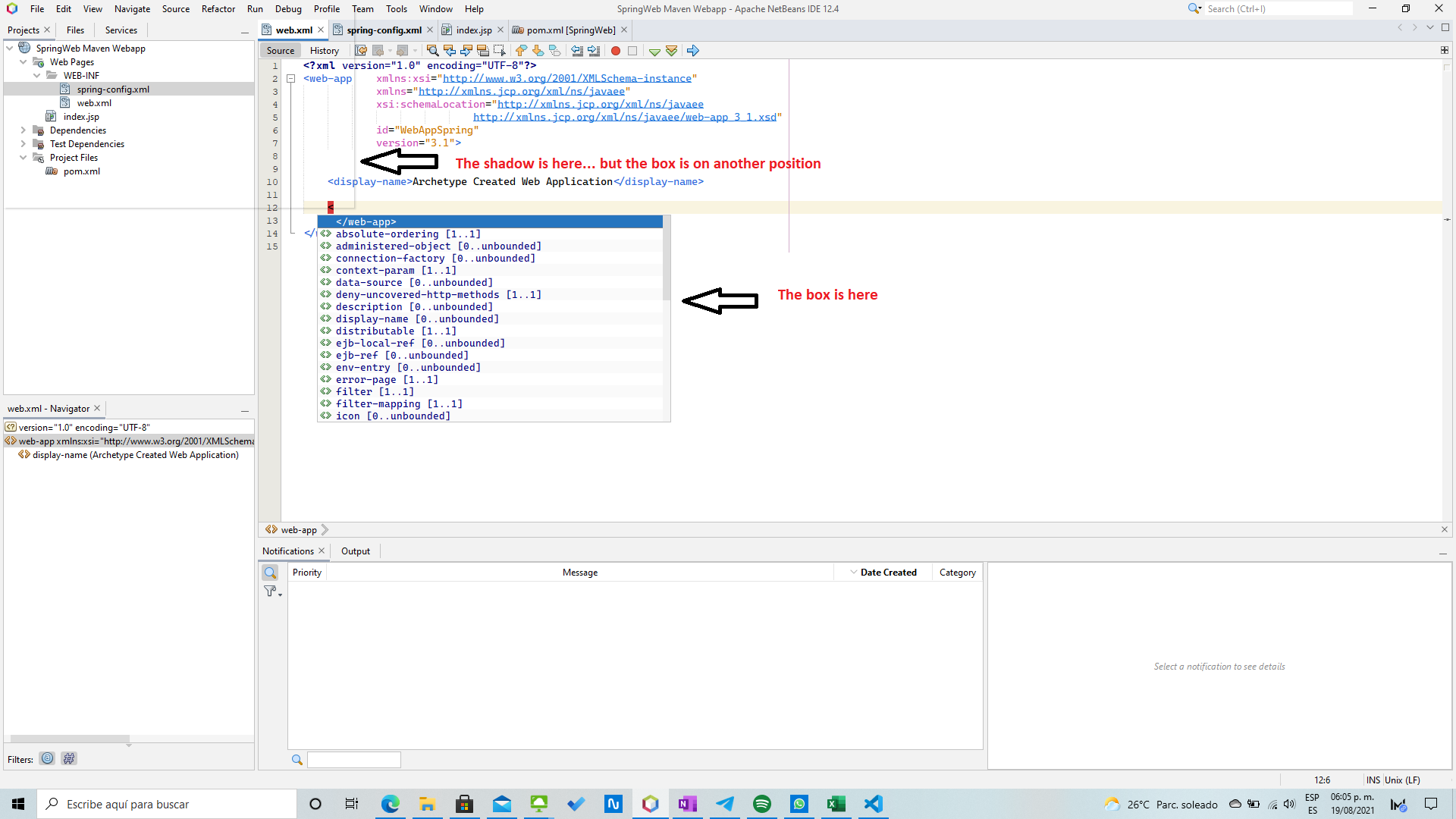Click the Notifications search magnifier icon
This screenshot has width=1456, height=819.
[270, 573]
